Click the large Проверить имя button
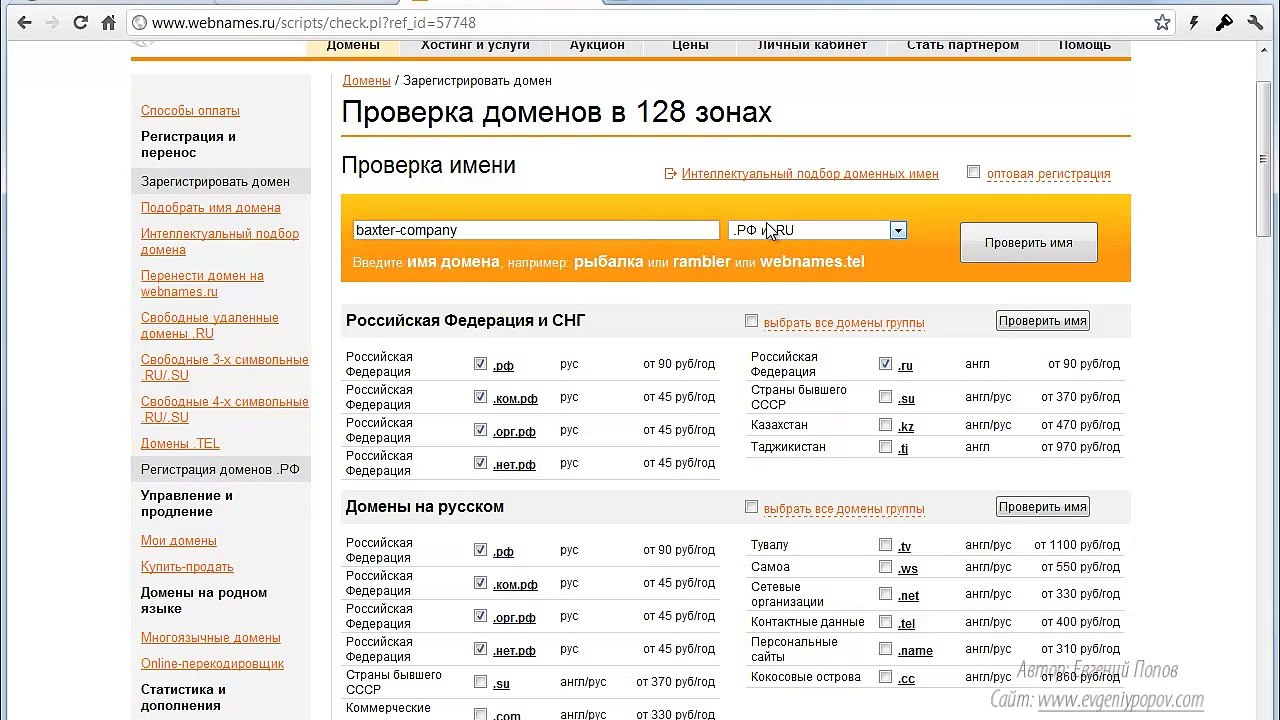This screenshot has height=720, width=1280. coord(1028,242)
